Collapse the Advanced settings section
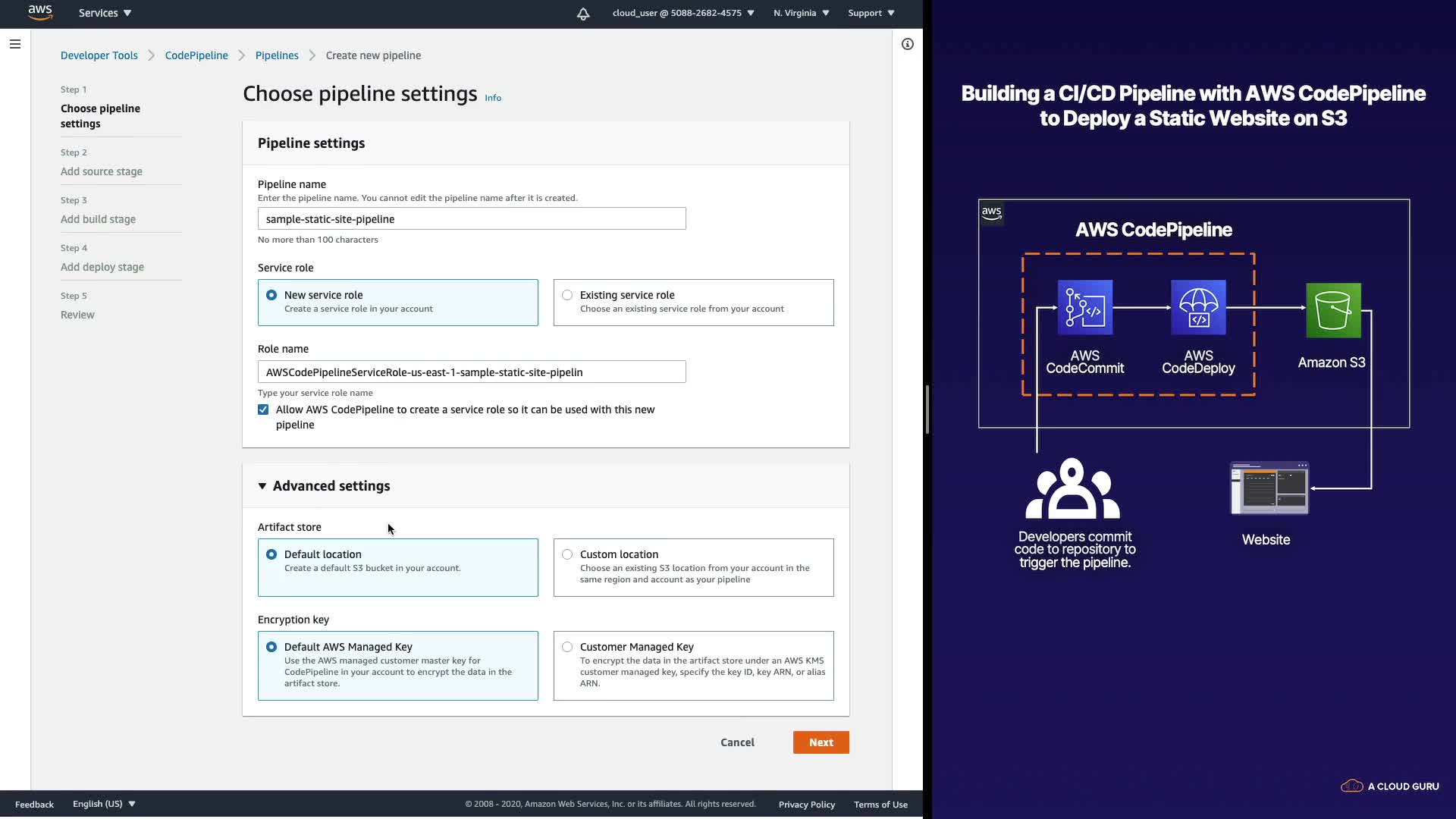 coord(262,486)
